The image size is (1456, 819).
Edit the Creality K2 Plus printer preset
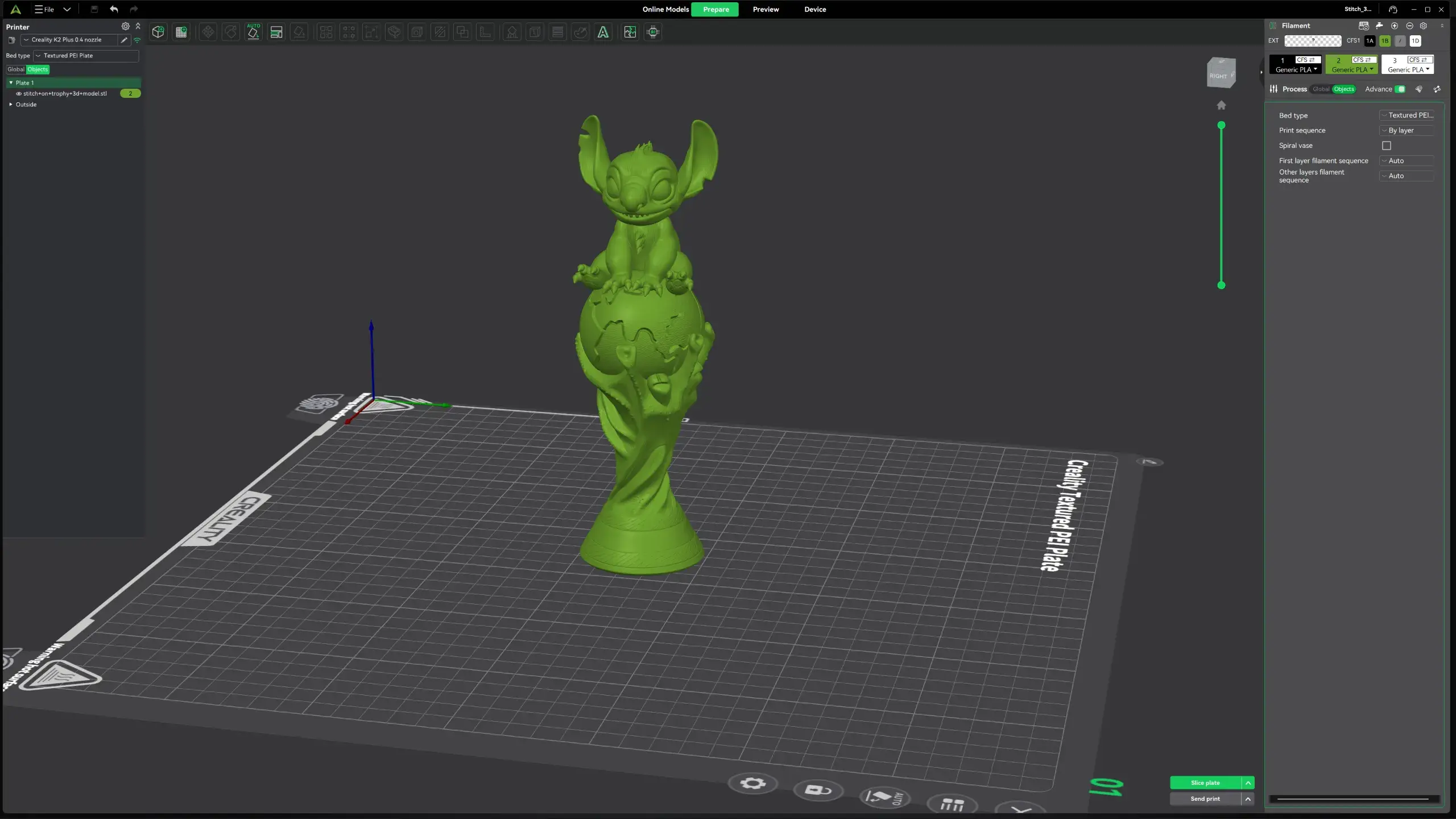124,40
